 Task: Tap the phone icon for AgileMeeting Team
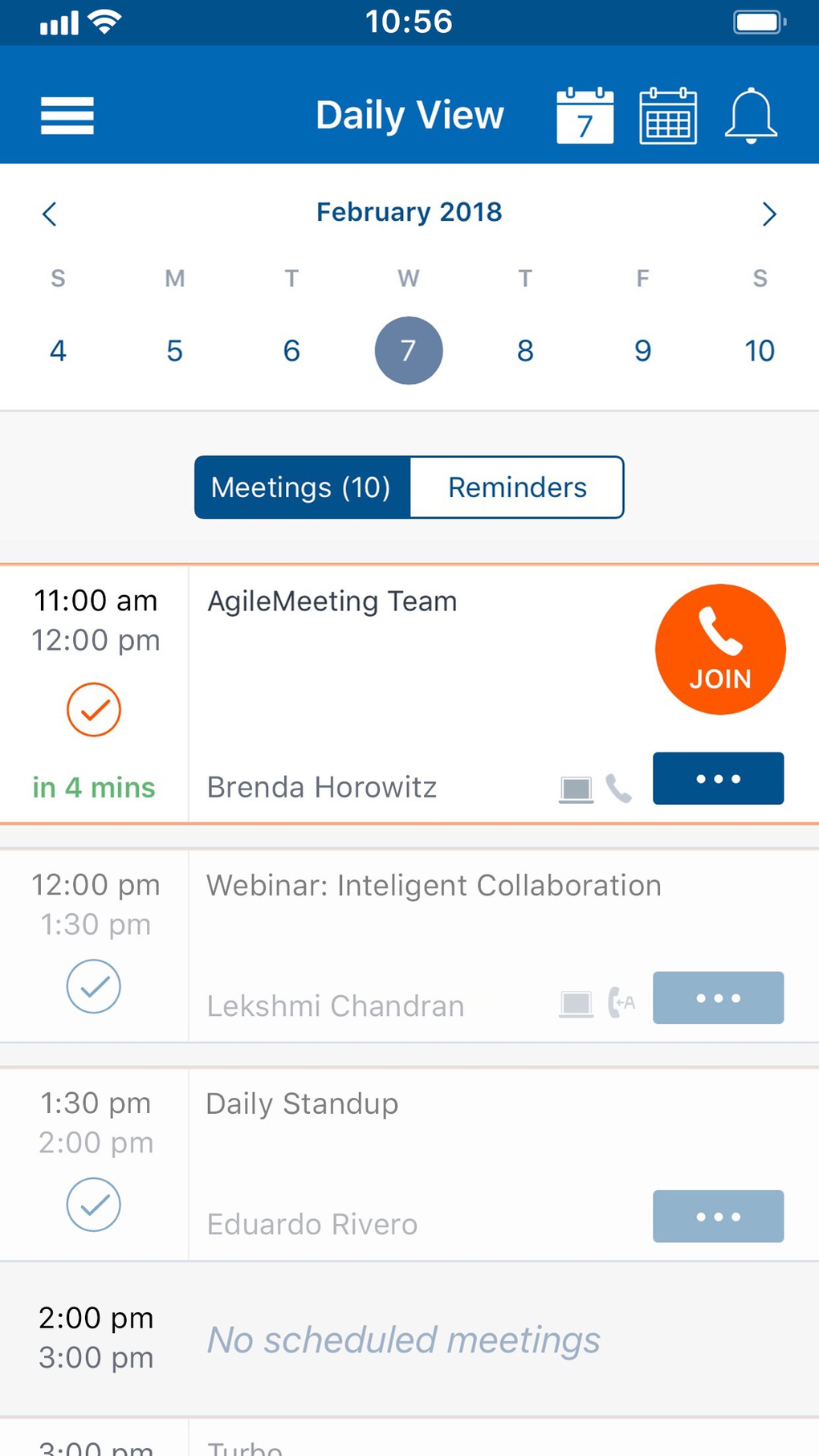(619, 789)
